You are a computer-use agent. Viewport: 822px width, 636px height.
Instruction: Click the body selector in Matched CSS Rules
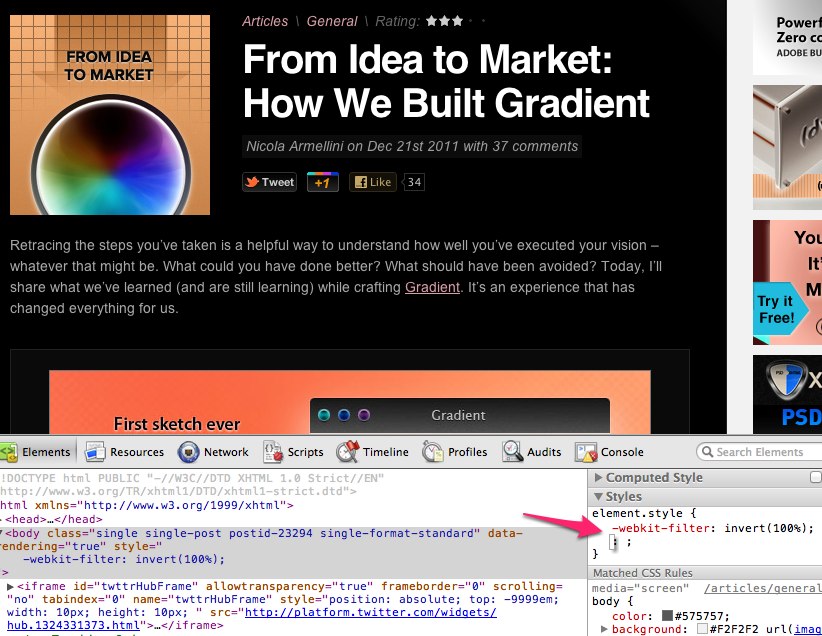[x=605, y=601]
